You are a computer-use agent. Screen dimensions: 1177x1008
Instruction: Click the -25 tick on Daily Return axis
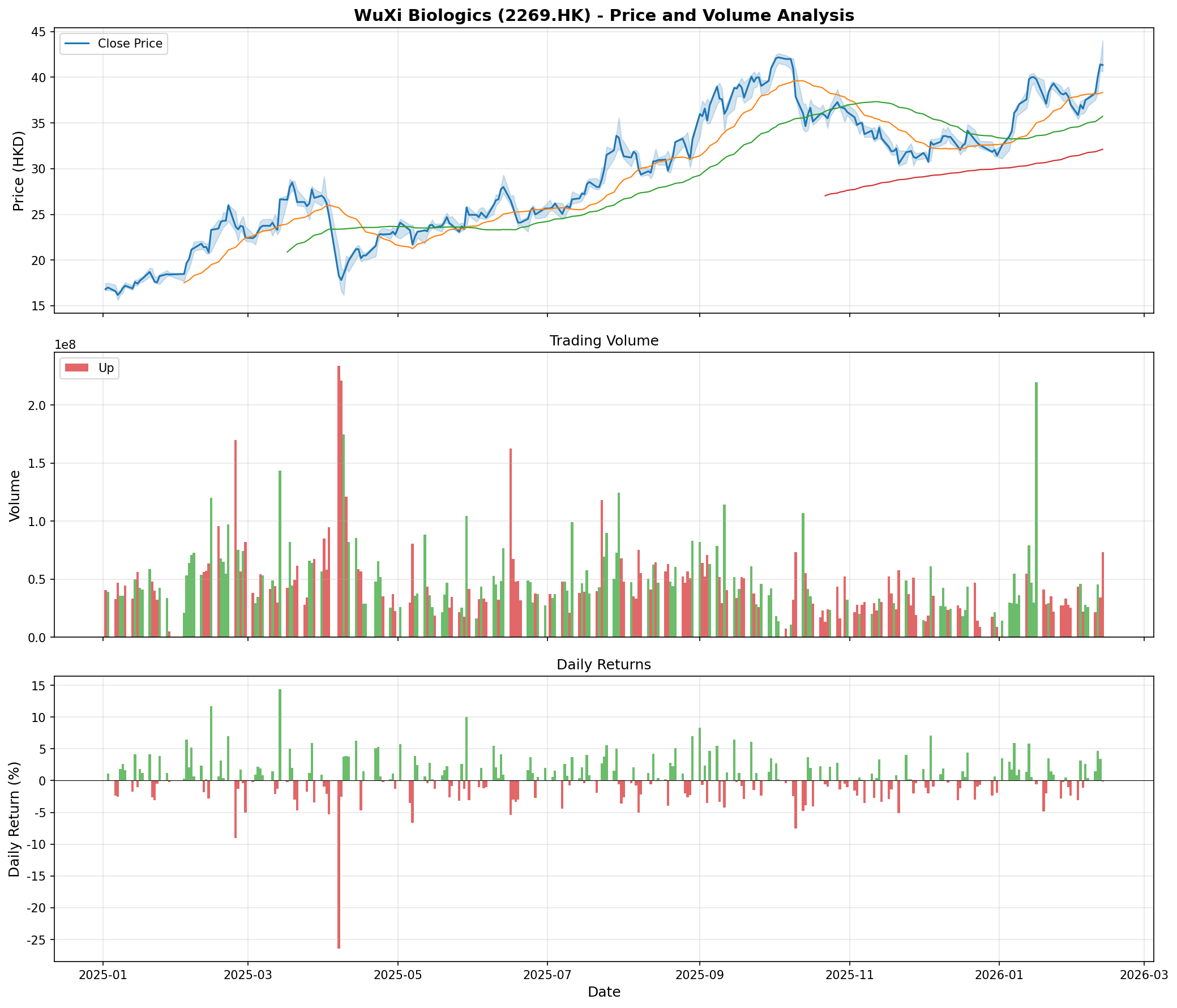37,940
